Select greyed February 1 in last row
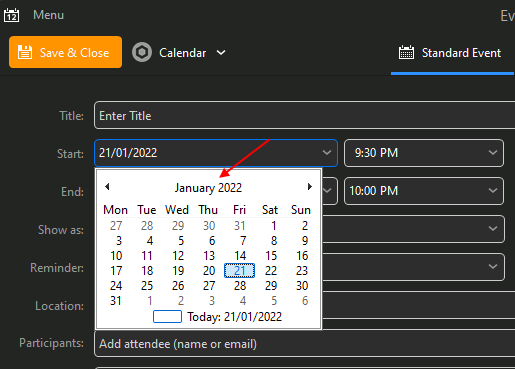The width and height of the screenshot is (515, 369). click(x=150, y=301)
